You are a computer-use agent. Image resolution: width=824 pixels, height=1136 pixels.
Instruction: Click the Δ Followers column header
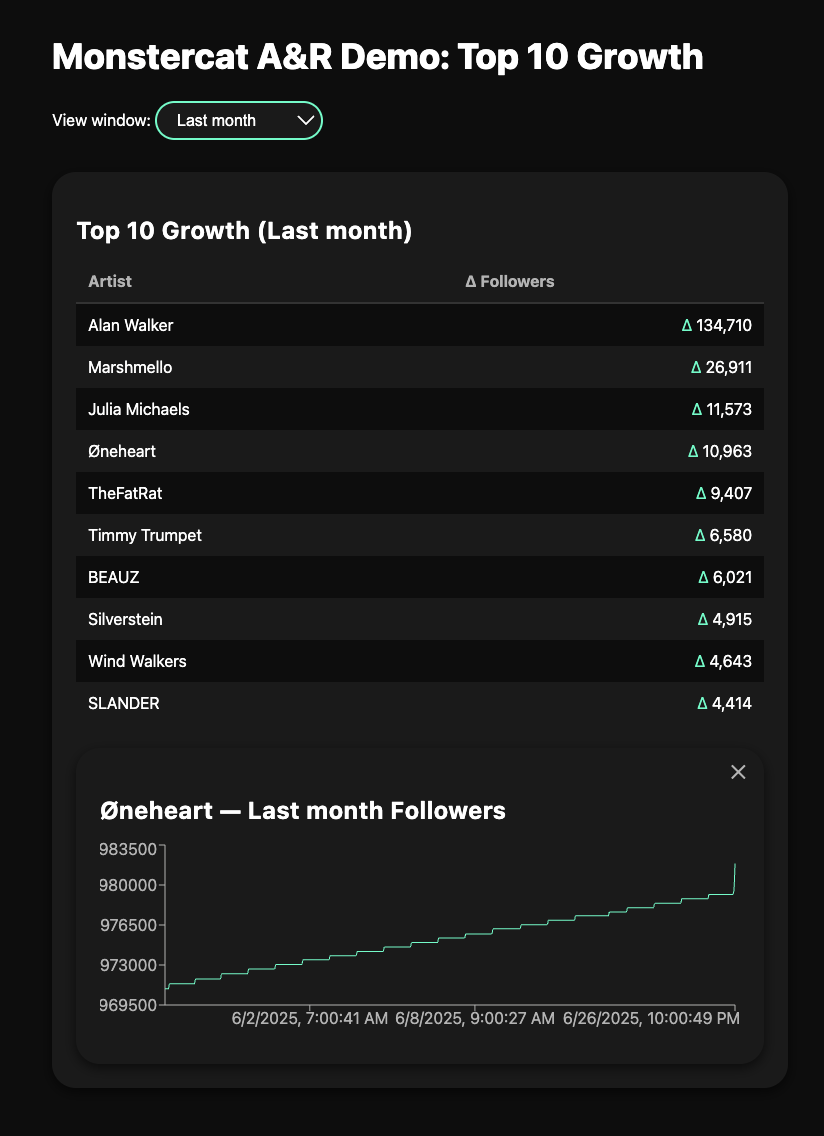point(509,281)
